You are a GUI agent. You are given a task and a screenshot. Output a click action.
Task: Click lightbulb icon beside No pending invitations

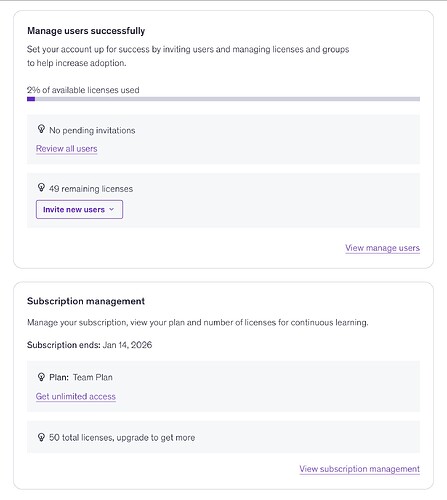(x=41, y=129)
